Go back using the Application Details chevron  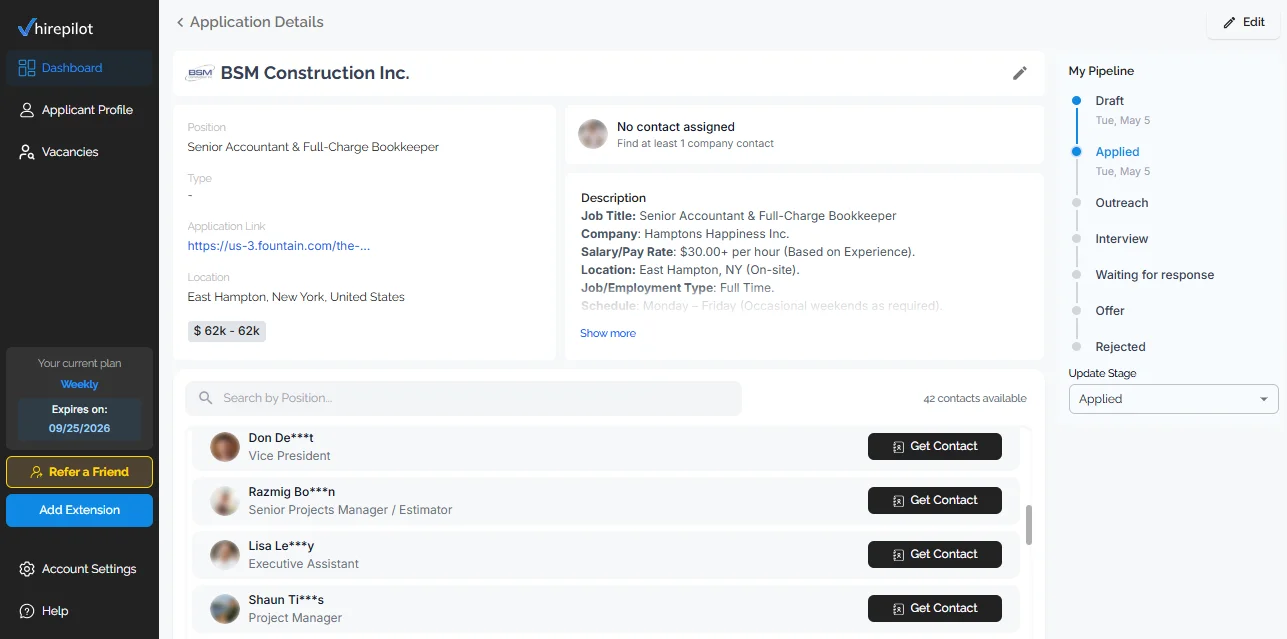pos(180,22)
